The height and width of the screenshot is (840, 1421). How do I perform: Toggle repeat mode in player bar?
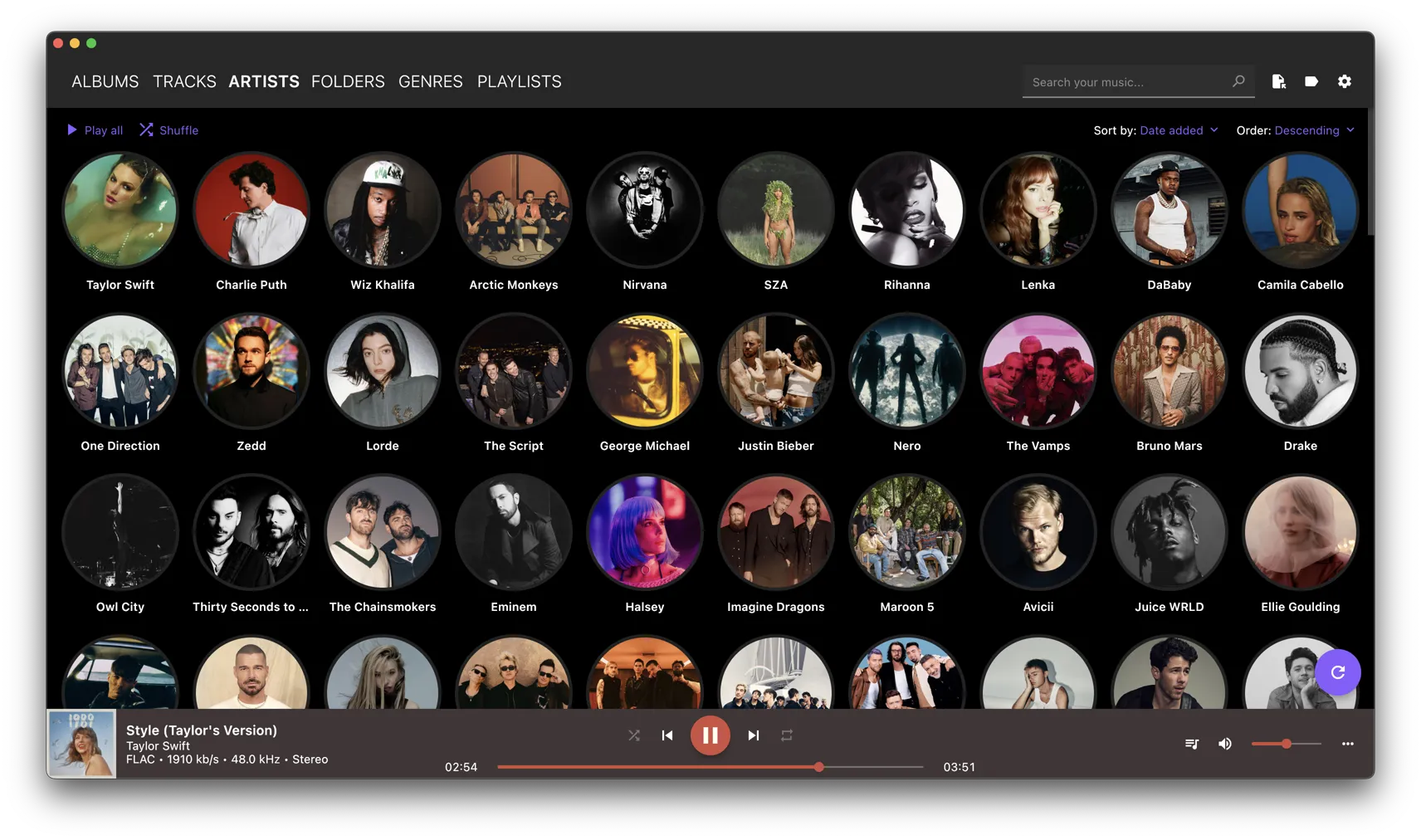[787, 735]
